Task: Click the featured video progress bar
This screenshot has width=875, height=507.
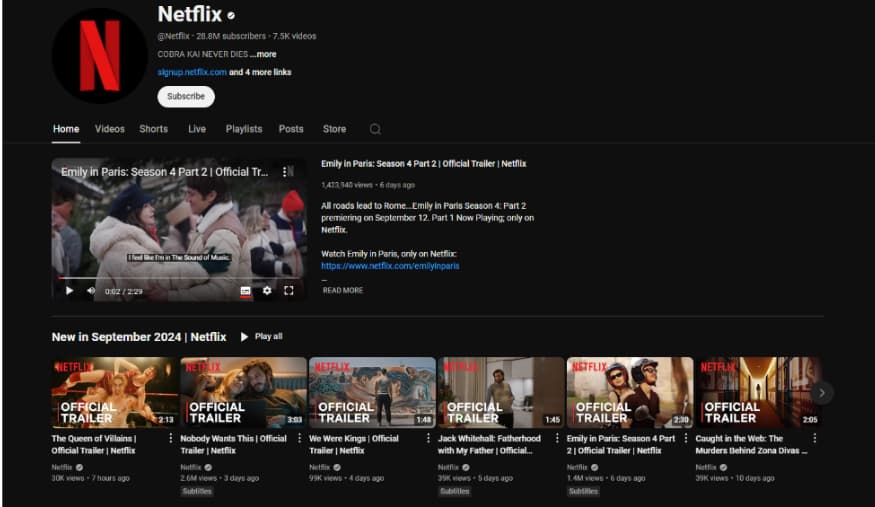Action: click(x=179, y=278)
